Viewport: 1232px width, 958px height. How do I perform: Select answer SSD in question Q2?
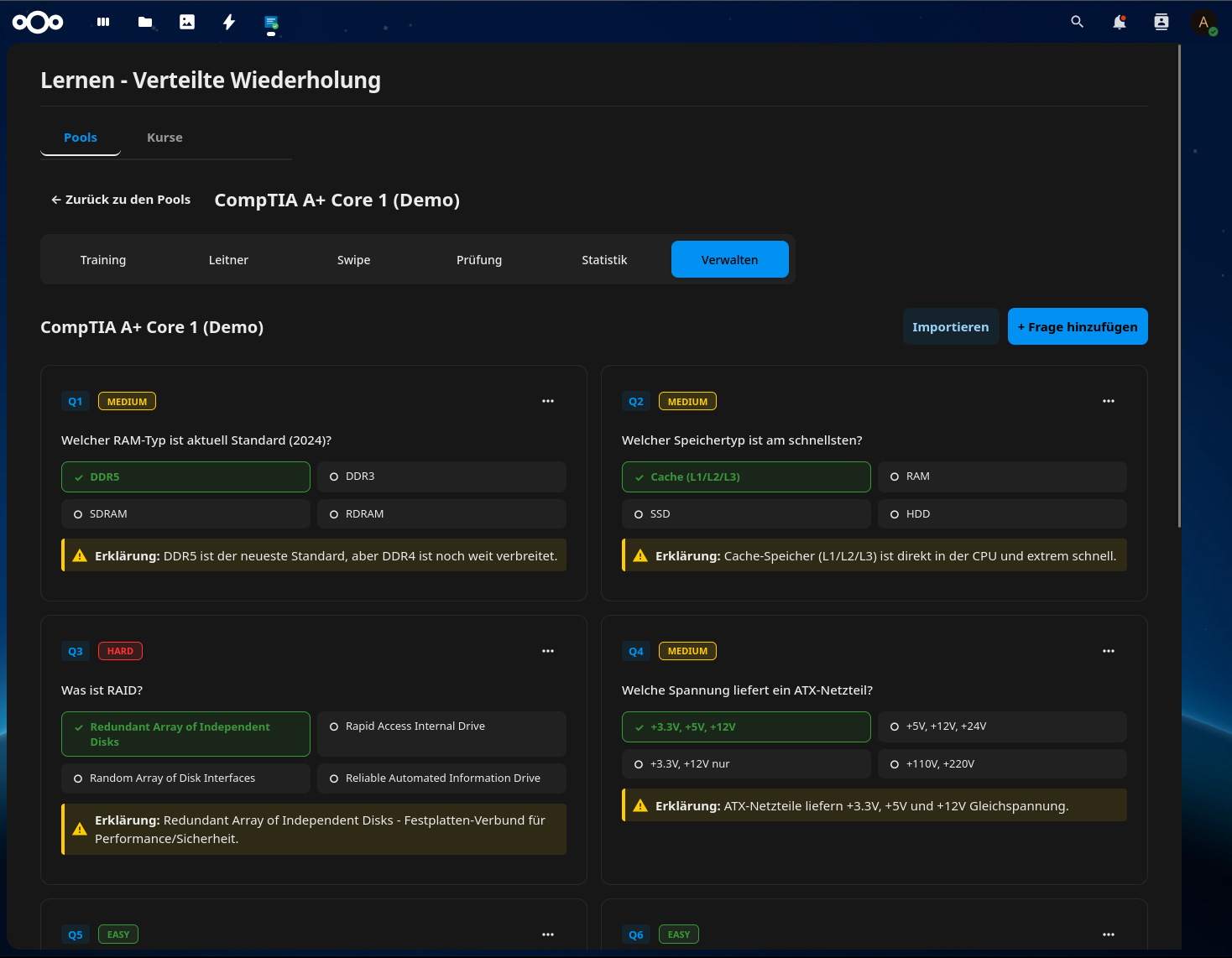745,513
